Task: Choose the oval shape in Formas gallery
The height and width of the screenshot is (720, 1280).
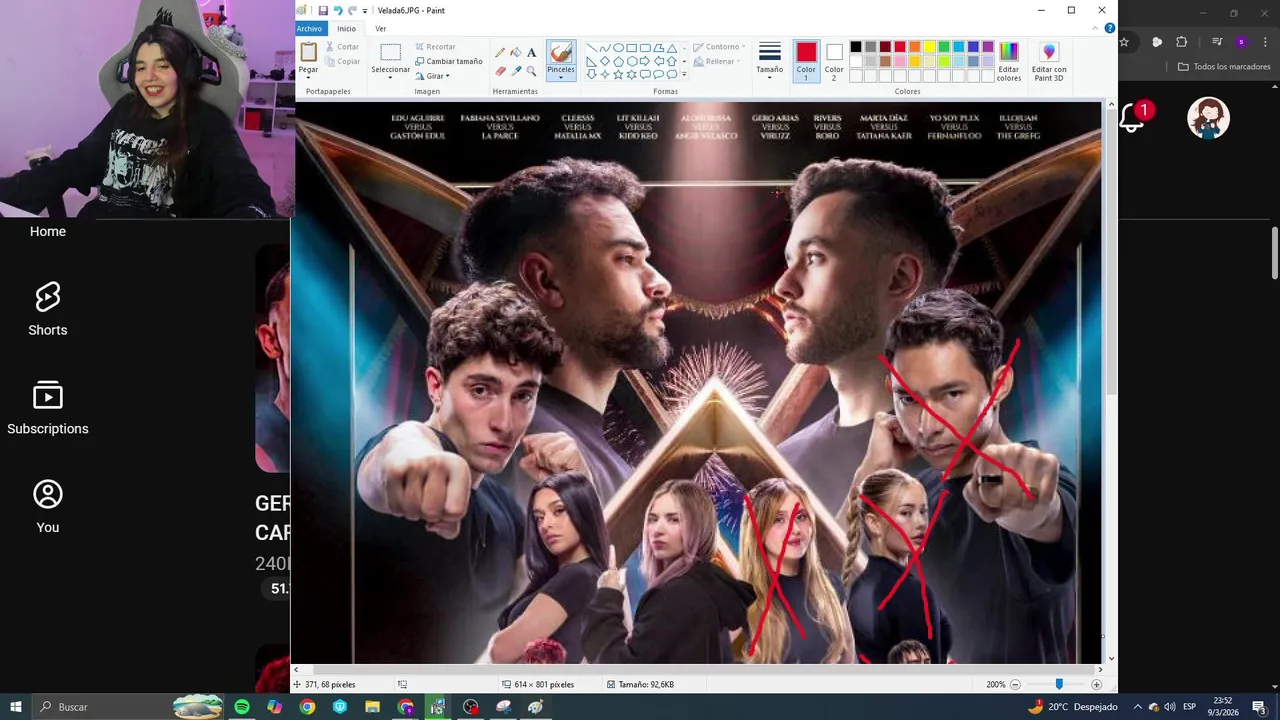Action: tap(618, 48)
